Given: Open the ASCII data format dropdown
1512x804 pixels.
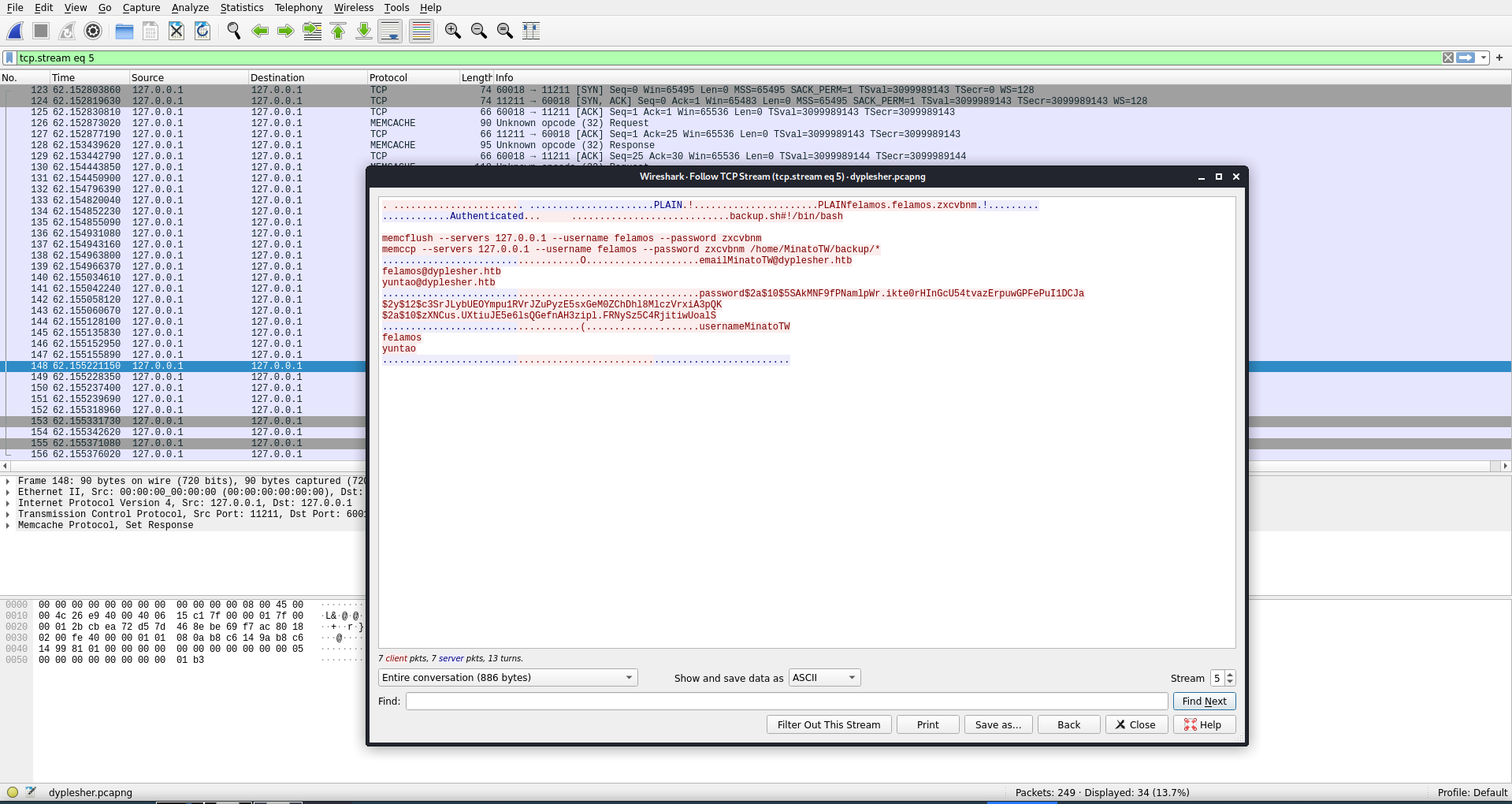Looking at the screenshot, I should [824, 678].
